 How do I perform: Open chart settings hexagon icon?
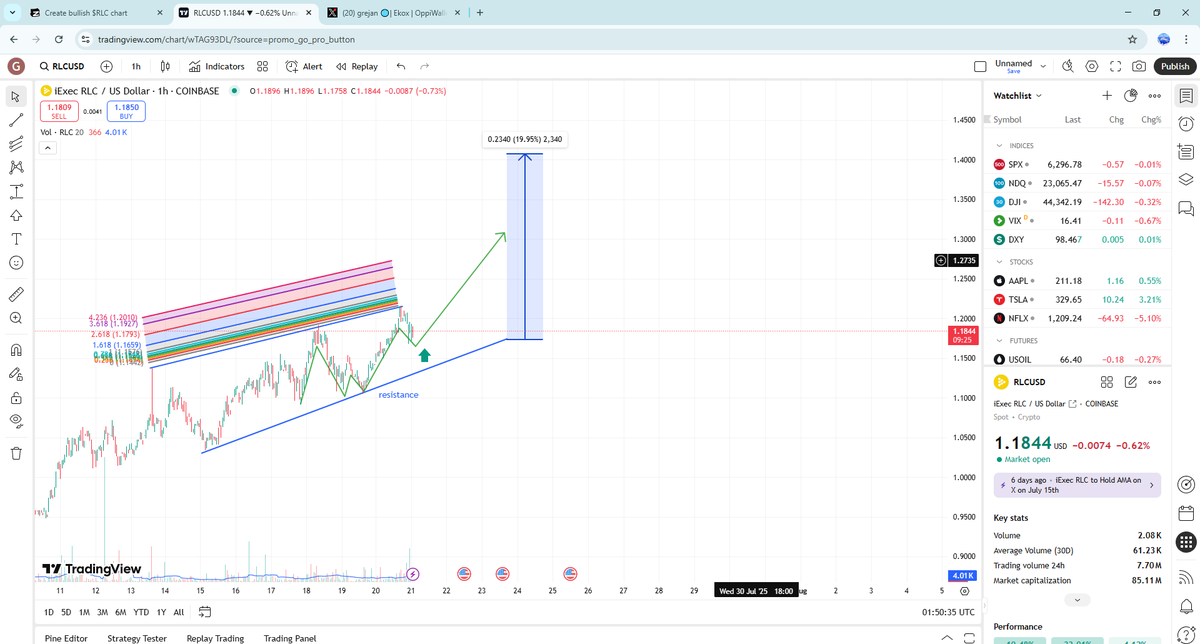point(1092,66)
